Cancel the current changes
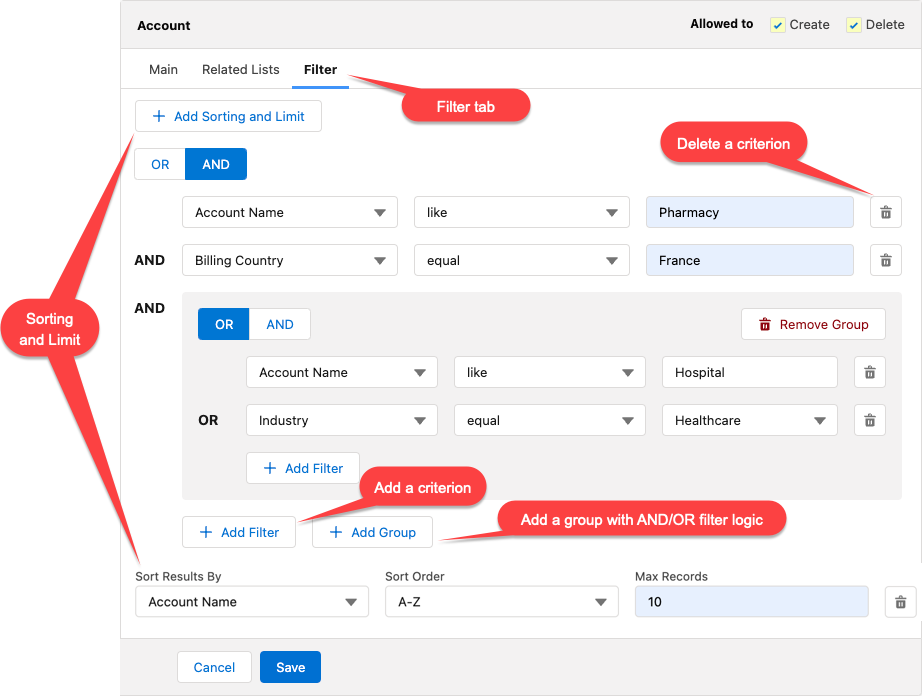 pos(214,667)
